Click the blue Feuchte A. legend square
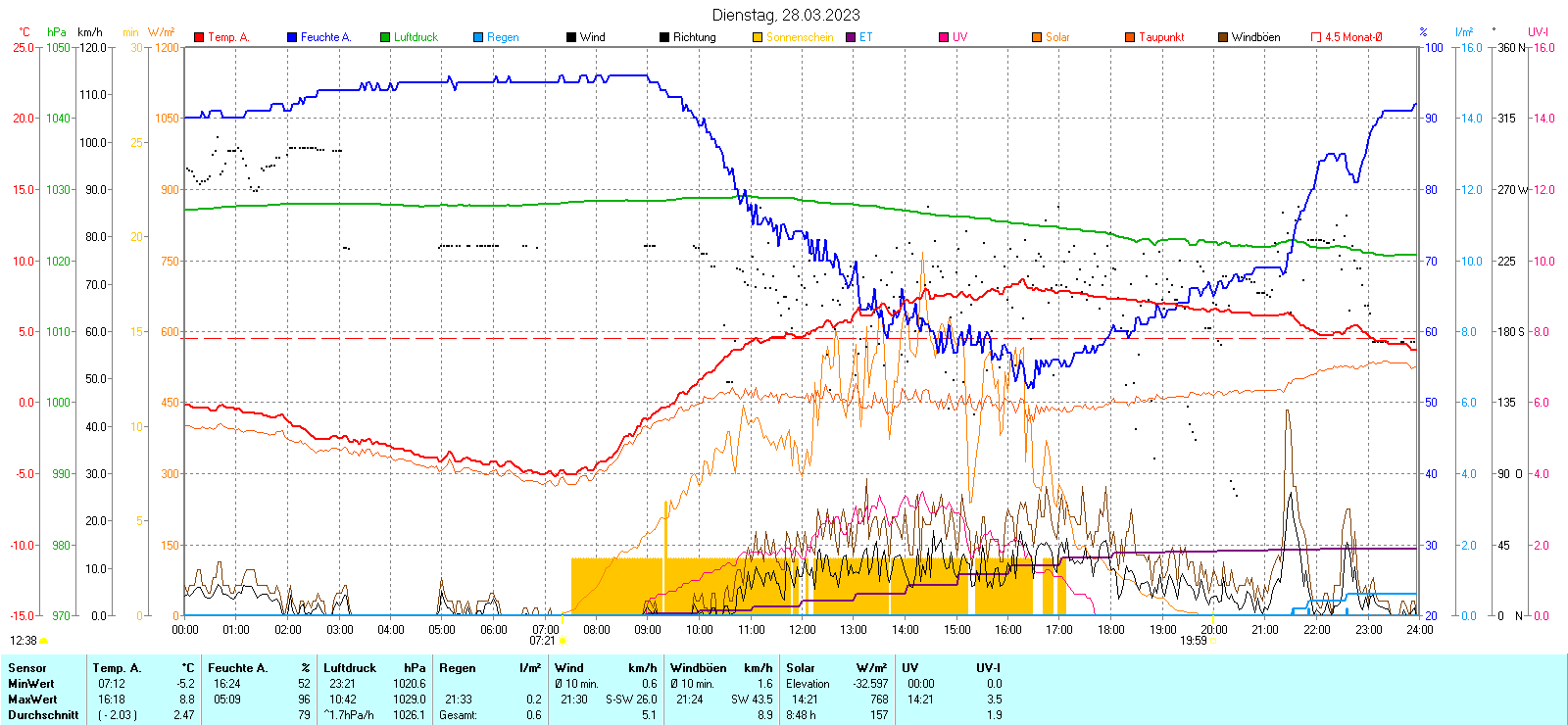Image resolution: width=1568 pixels, height=725 pixels. pyautogui.click(x=292, y=37)
